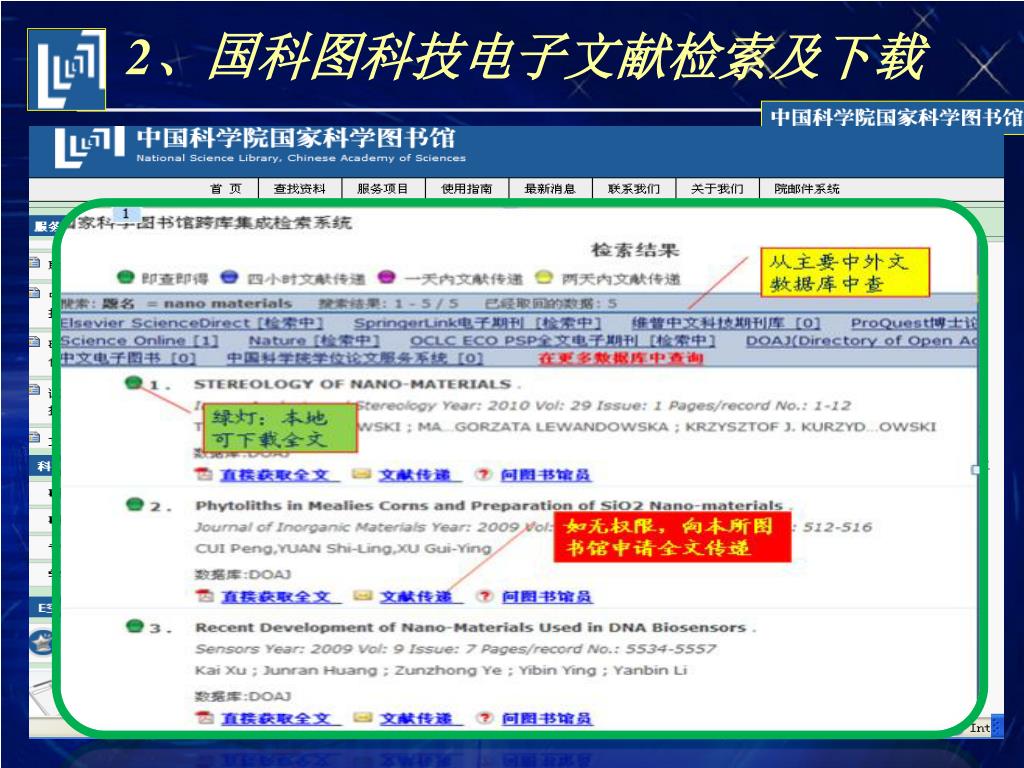Click title Phytoliths in Mealies Corns and Preparation

coord(488,505)
